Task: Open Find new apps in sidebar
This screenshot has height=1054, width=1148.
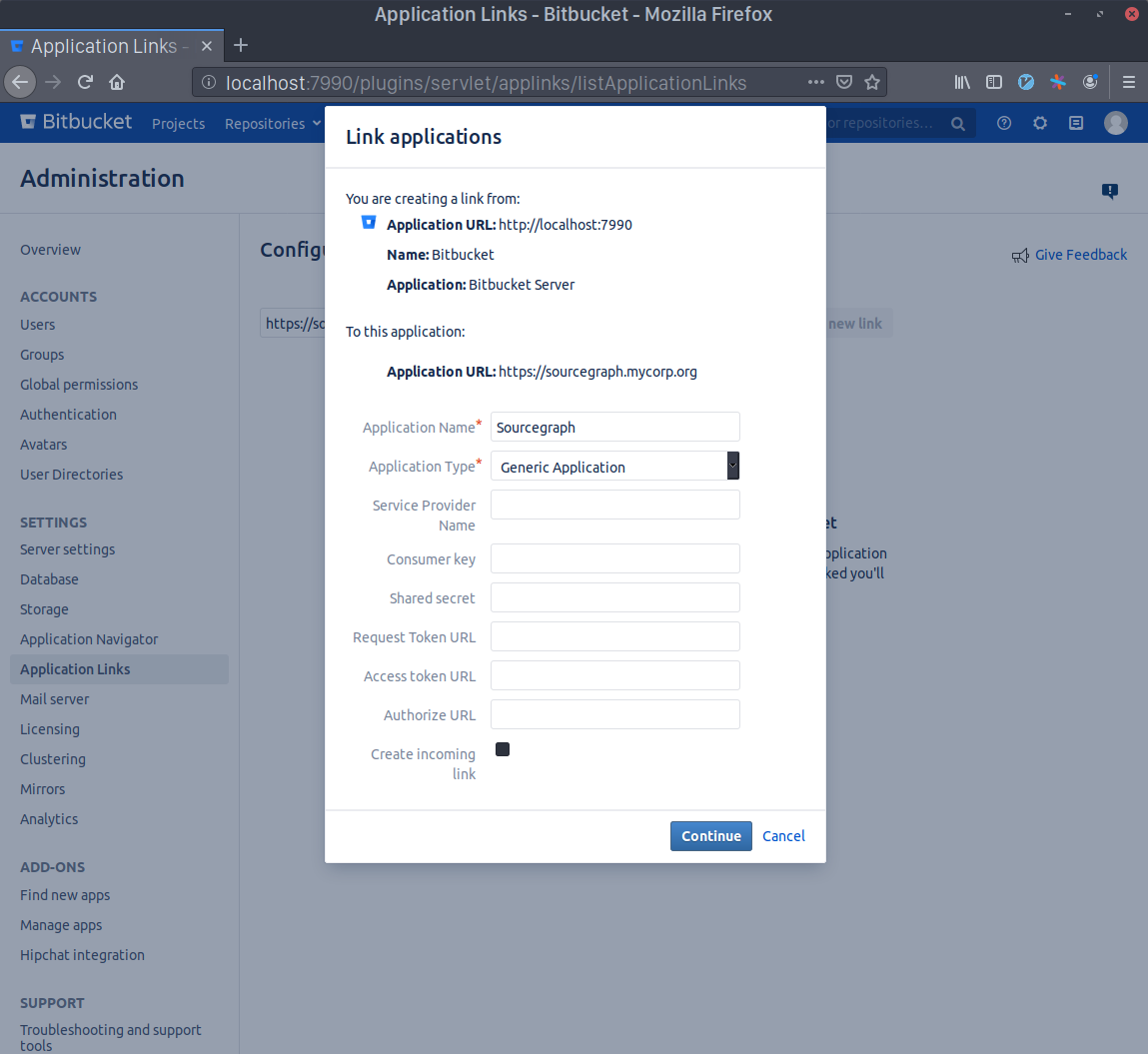Action: pos(65,894)
